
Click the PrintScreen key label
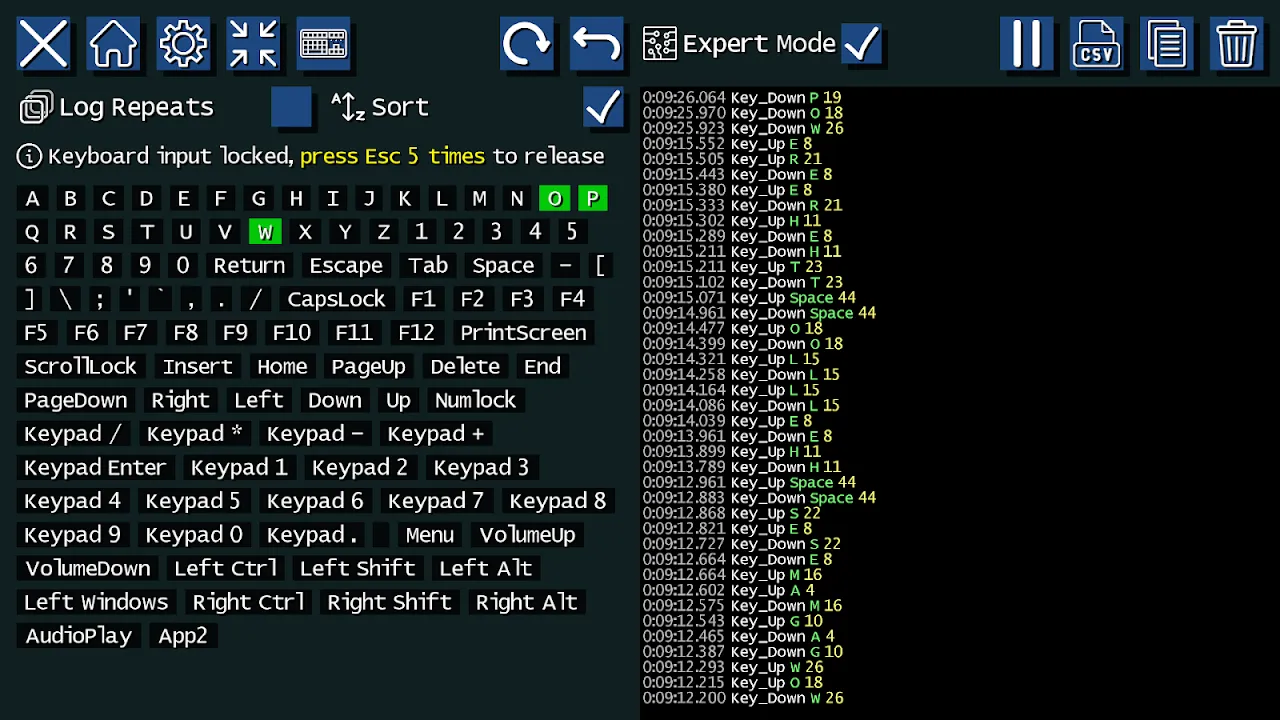(523, 332)
